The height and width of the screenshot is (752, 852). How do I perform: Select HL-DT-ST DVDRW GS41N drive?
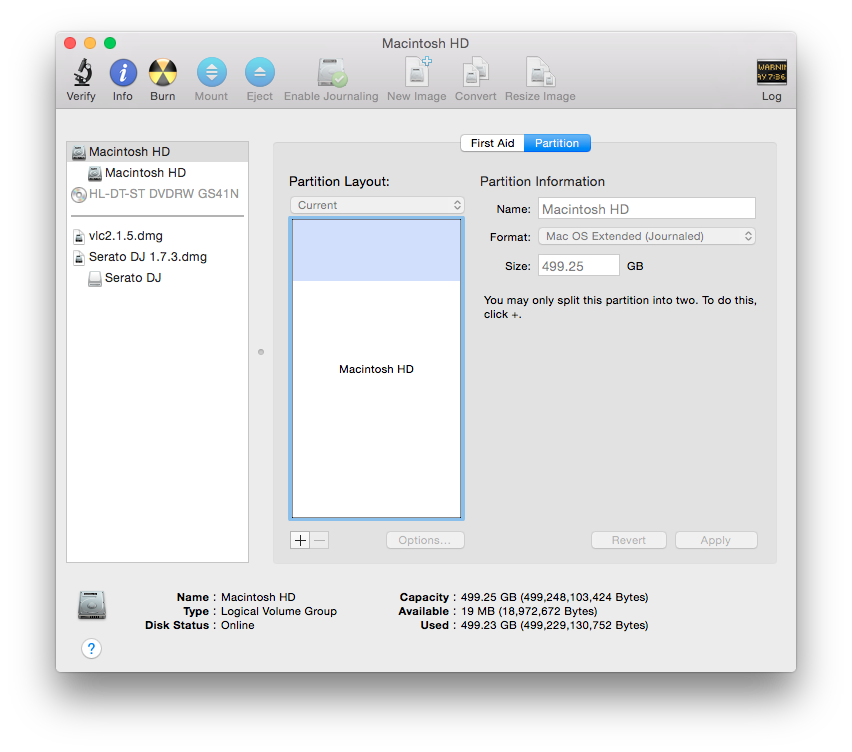point(158,194)
